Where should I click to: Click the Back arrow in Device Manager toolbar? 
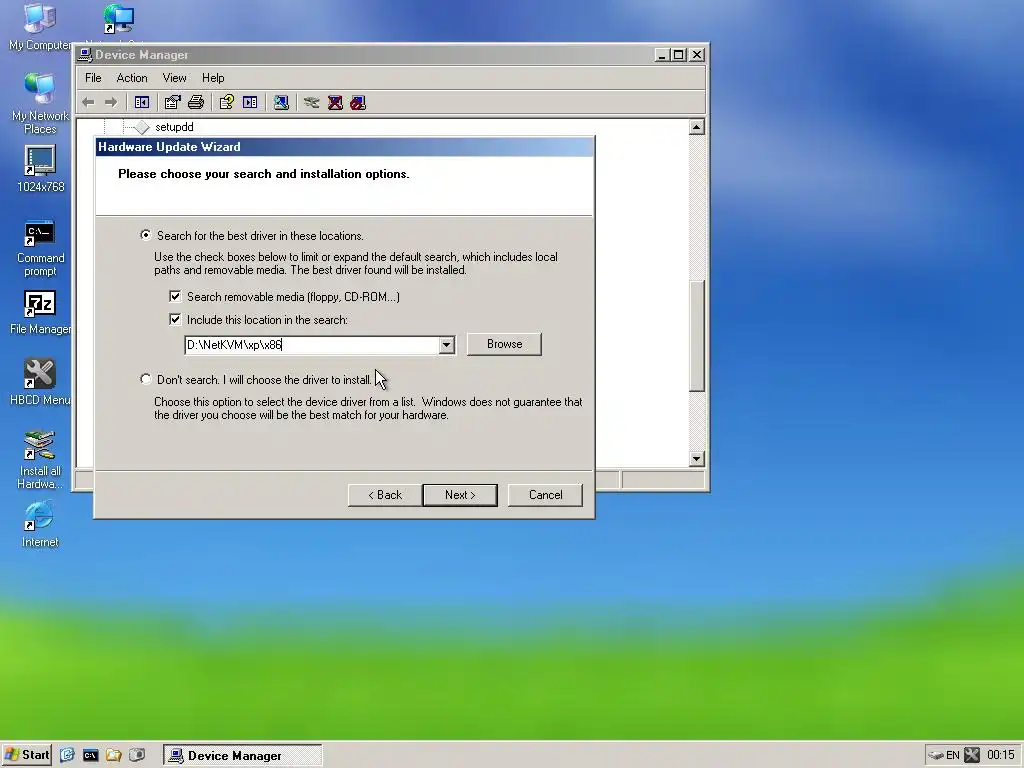(88, 103)
